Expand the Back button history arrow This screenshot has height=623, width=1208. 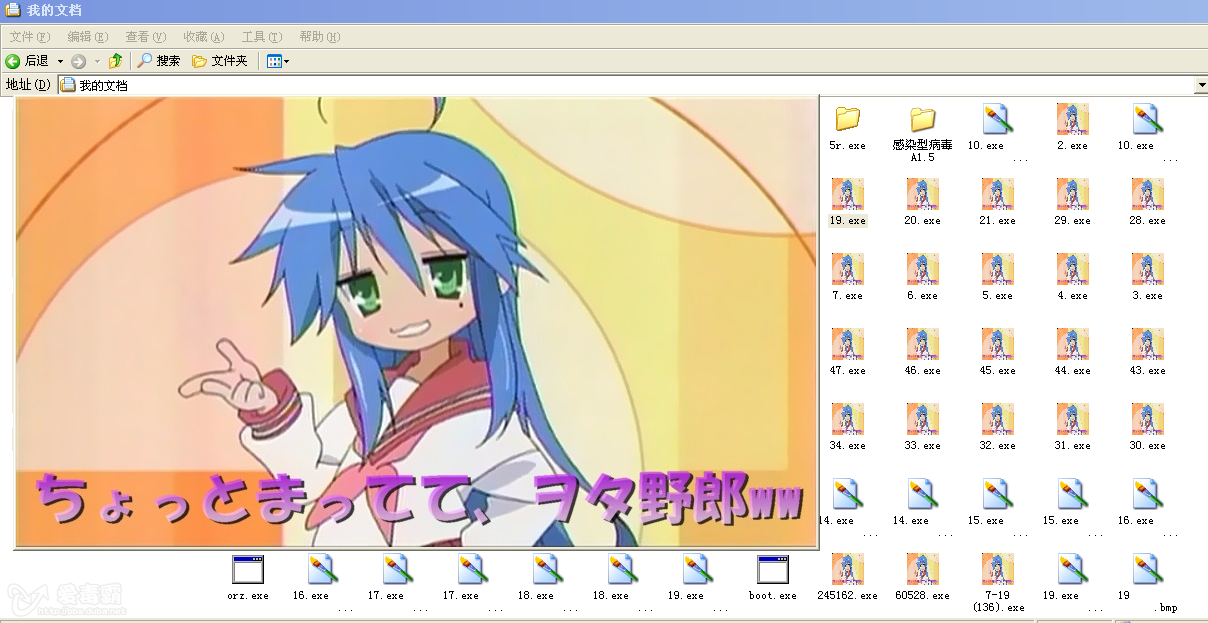coord(60,61)
